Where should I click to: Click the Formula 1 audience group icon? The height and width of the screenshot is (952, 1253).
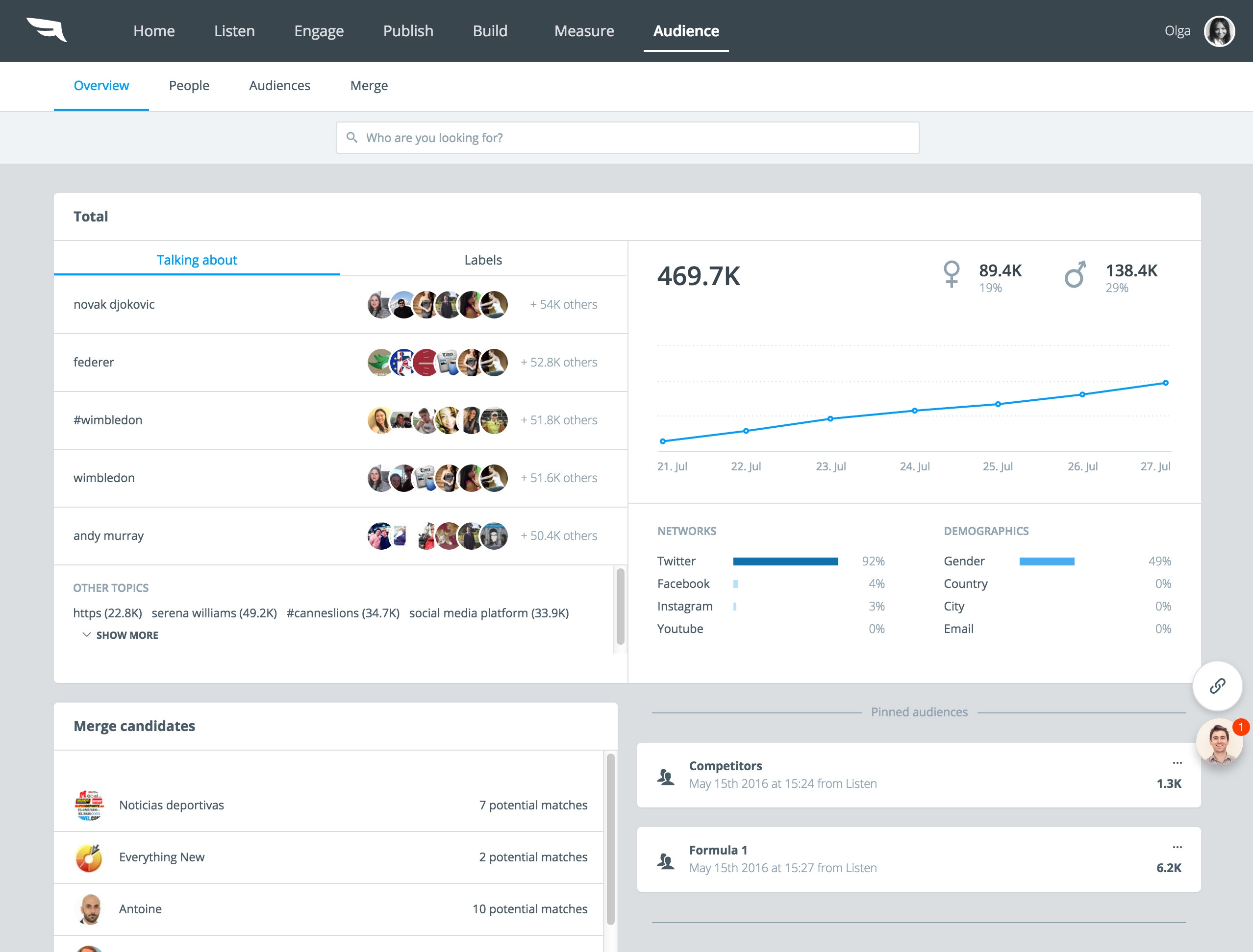point(666,861)
